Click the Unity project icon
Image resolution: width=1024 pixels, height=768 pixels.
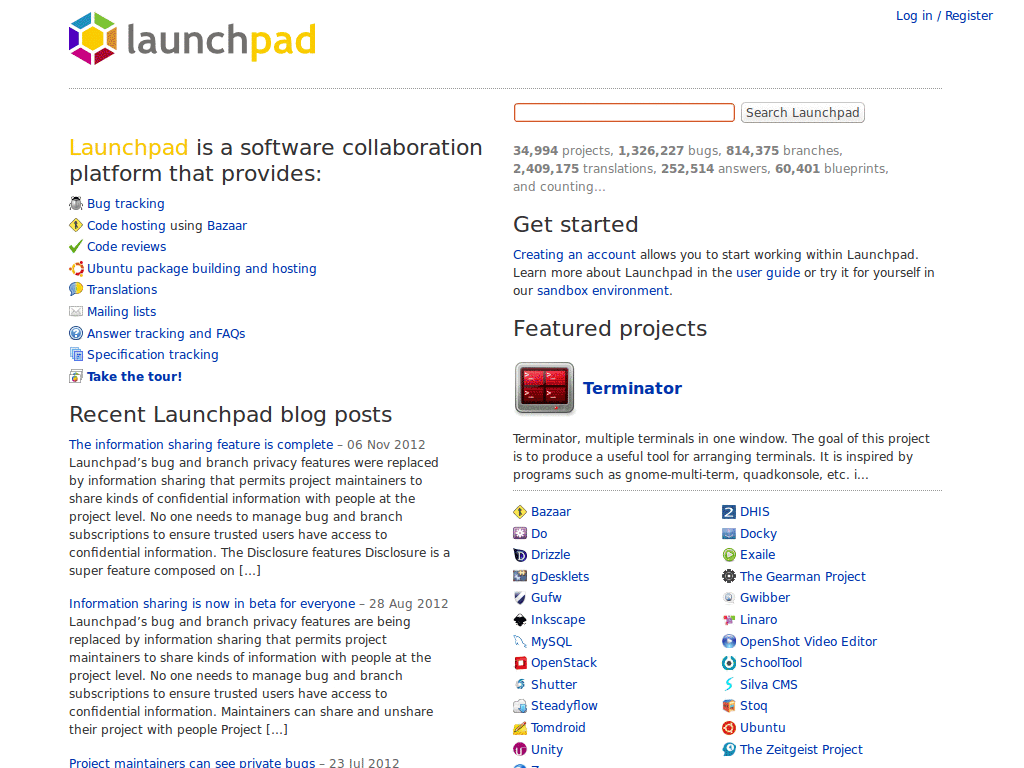pyautogui.click(x=520, y=750)
